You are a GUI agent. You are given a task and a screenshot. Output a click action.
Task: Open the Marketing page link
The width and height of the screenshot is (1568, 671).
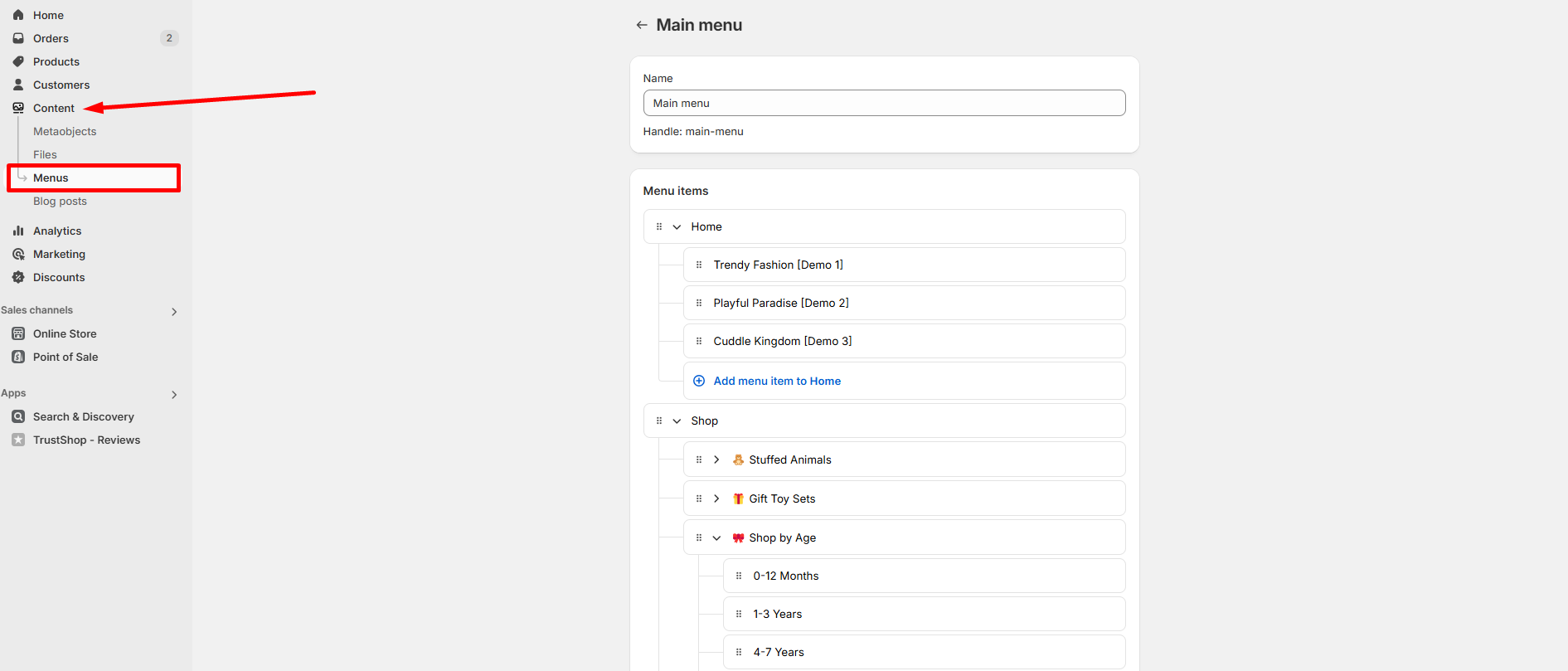59,254
